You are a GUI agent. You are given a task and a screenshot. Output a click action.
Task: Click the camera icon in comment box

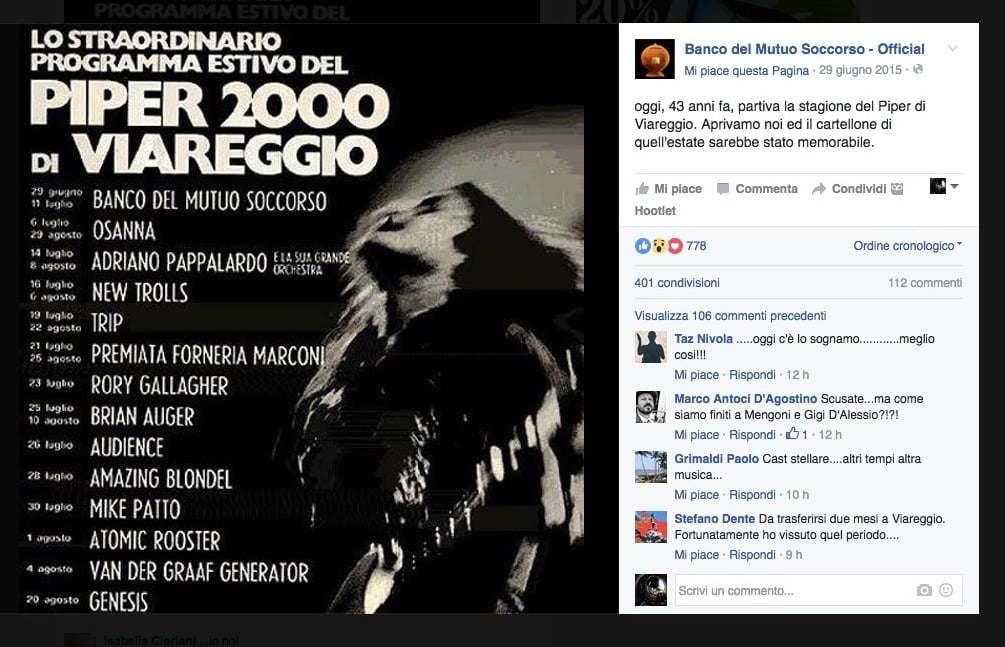pos(924,590)
